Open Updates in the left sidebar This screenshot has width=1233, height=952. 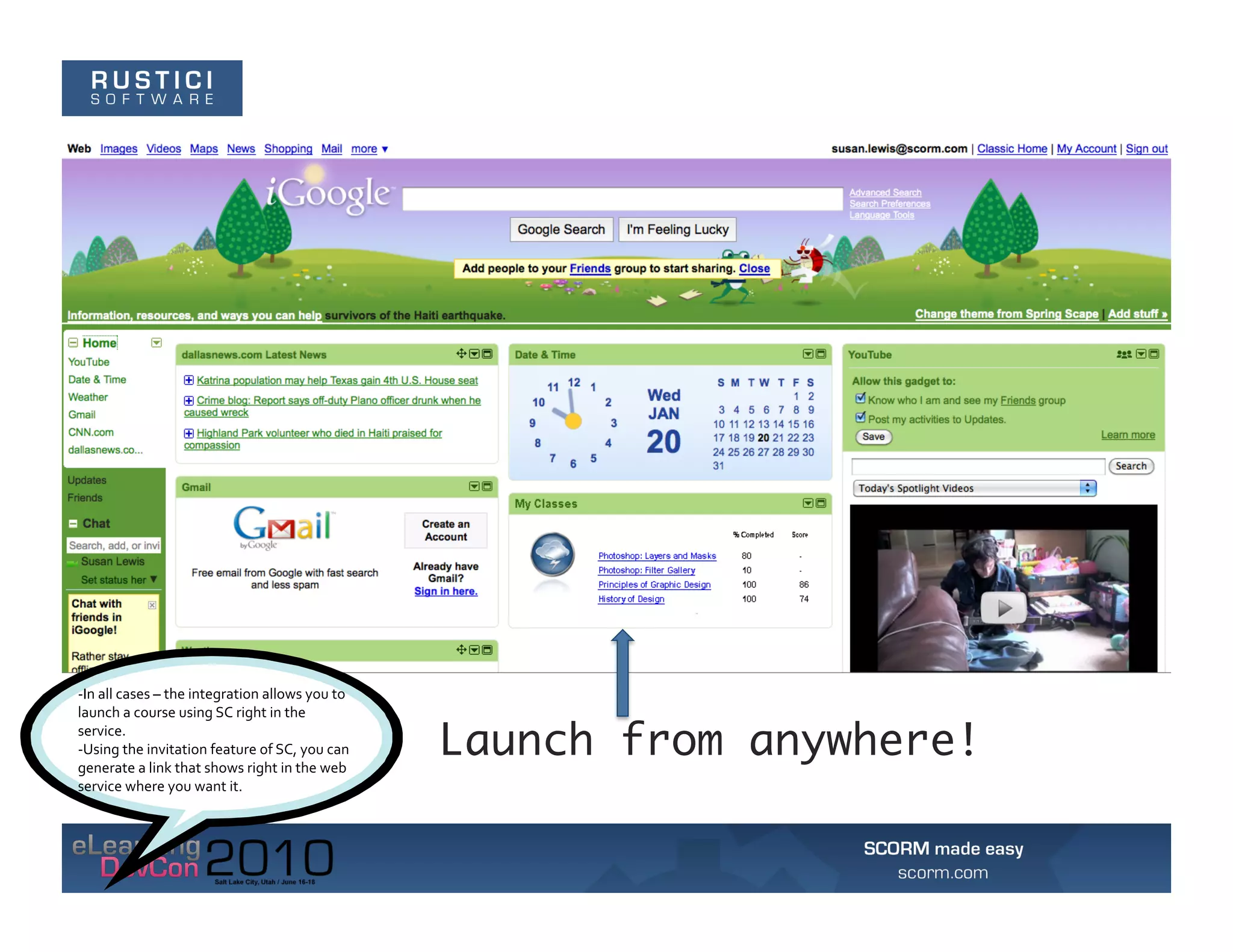pyautogui.click(x=87, y=480)
